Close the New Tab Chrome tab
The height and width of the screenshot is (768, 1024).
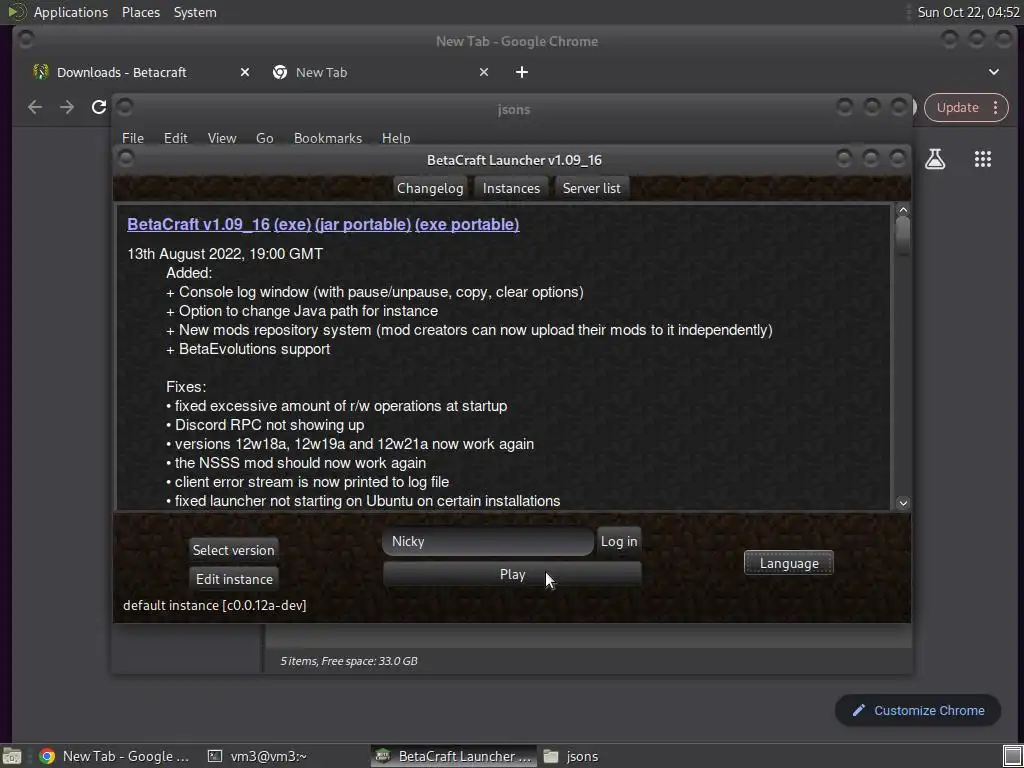tap(484, 72)
